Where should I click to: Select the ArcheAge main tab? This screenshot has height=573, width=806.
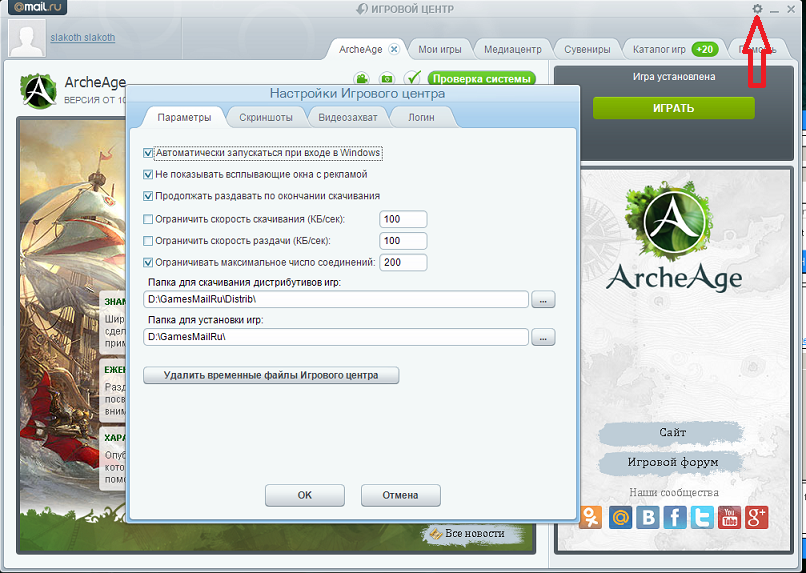[360, 49]
